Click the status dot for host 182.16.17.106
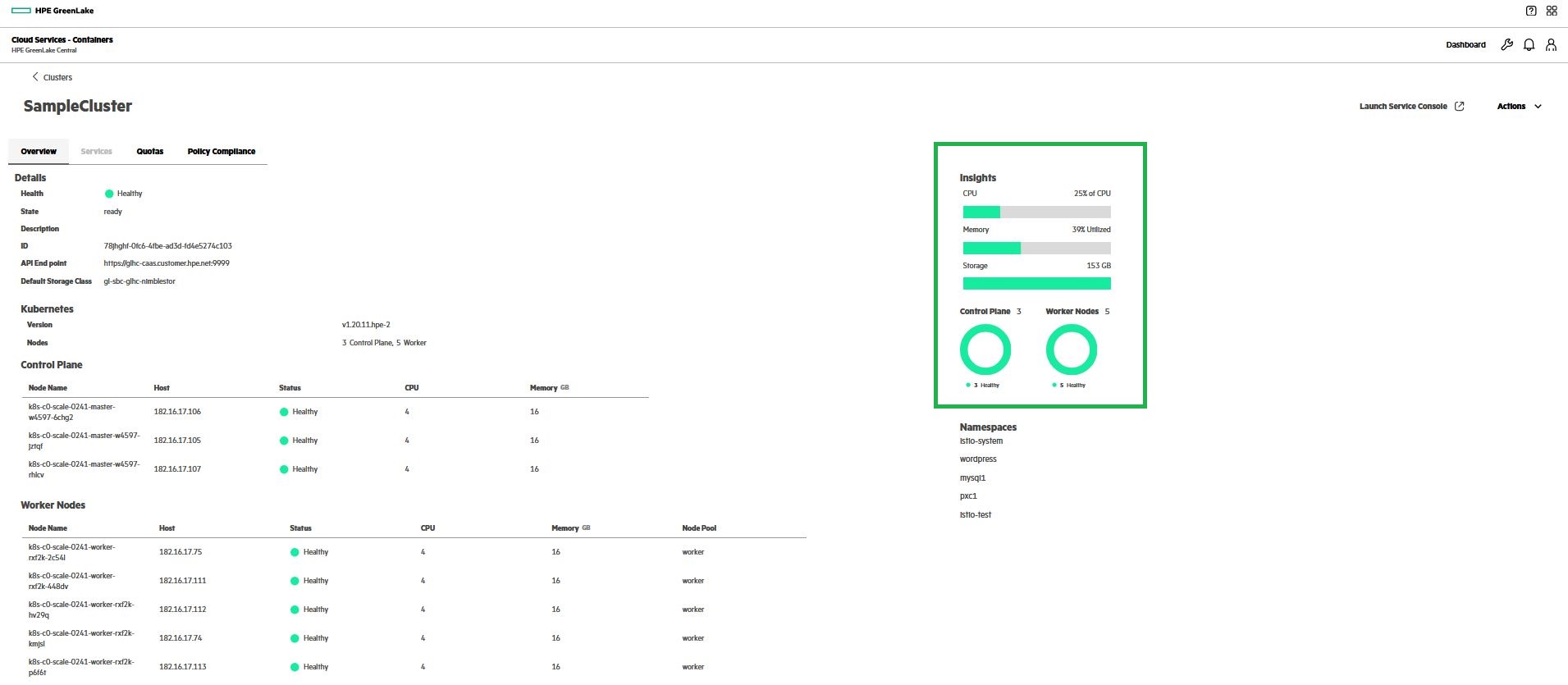The image size is (1568, 685). click(x=284, y=412)
